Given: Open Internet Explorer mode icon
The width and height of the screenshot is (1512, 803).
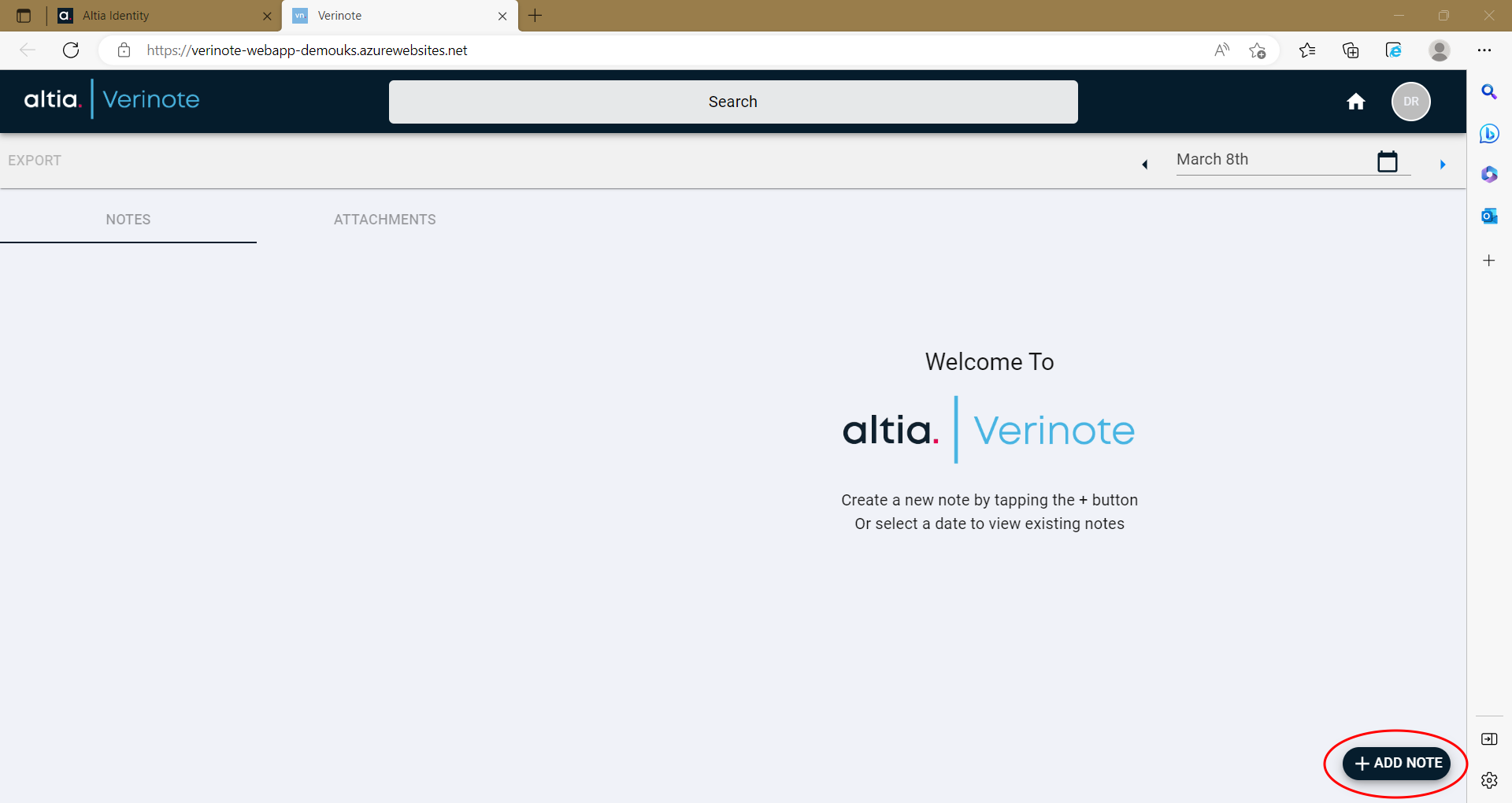Looking at the screenshot, I should click(x=1393, y=50).
